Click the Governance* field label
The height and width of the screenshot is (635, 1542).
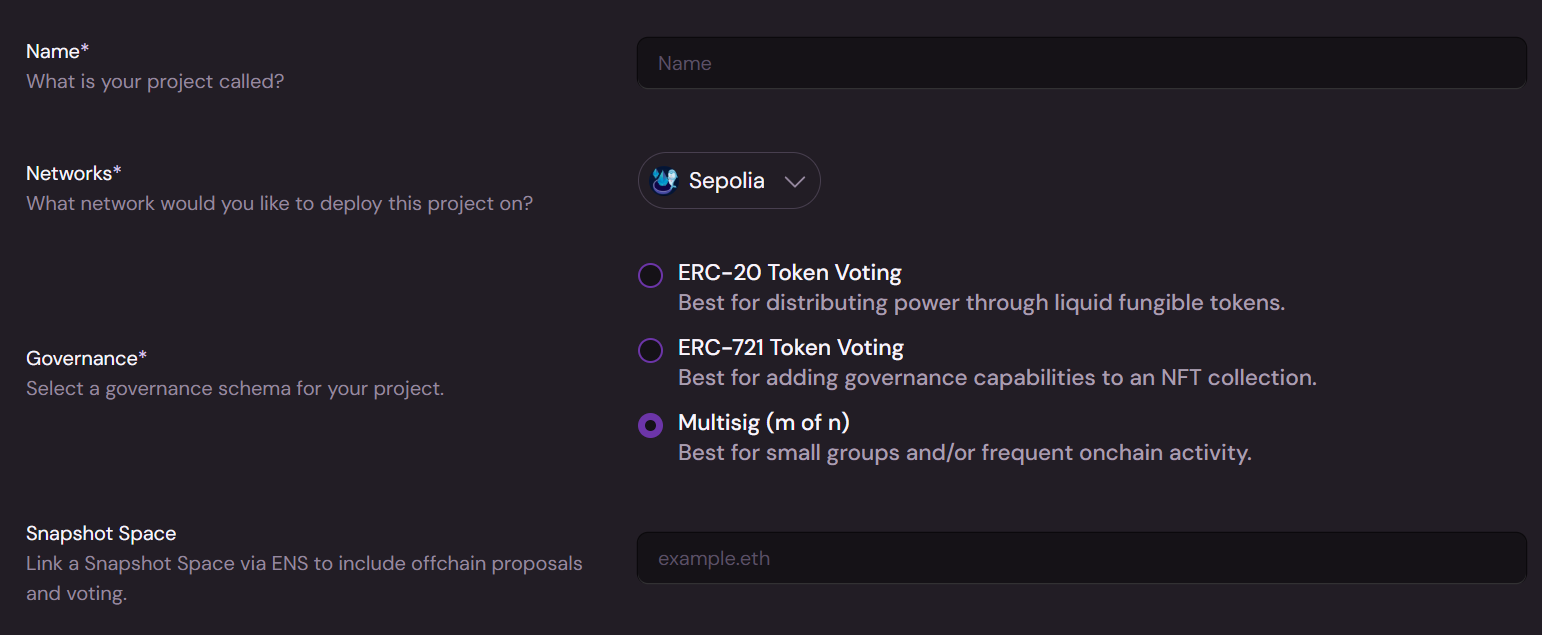(x=87, y=358)
